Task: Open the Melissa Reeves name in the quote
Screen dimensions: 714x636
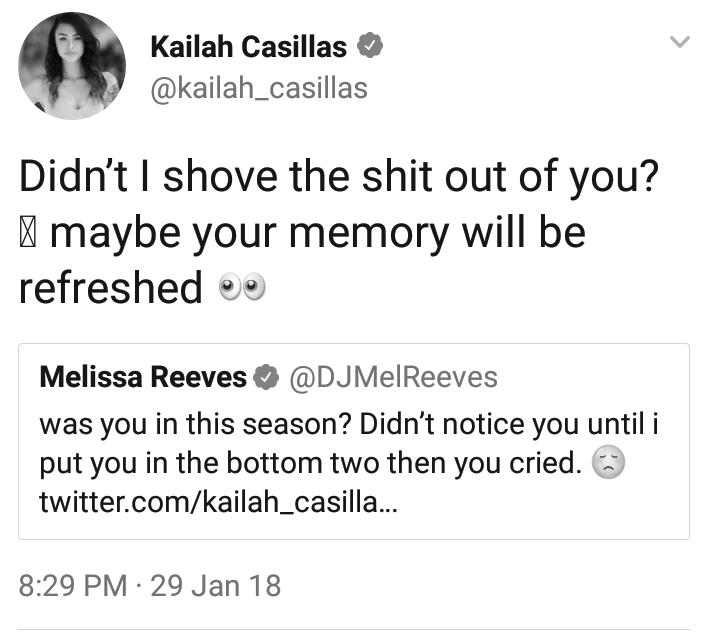Action: point(143,377)
